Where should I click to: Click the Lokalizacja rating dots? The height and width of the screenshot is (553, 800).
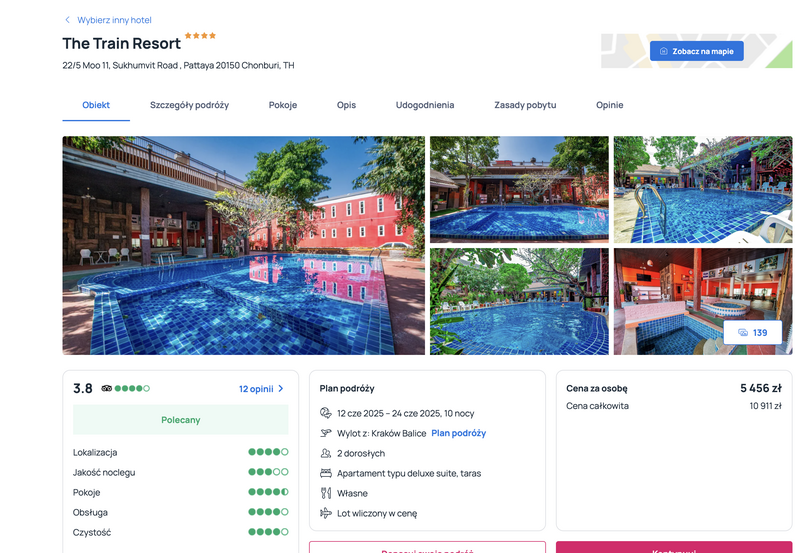tap(268, 452)
